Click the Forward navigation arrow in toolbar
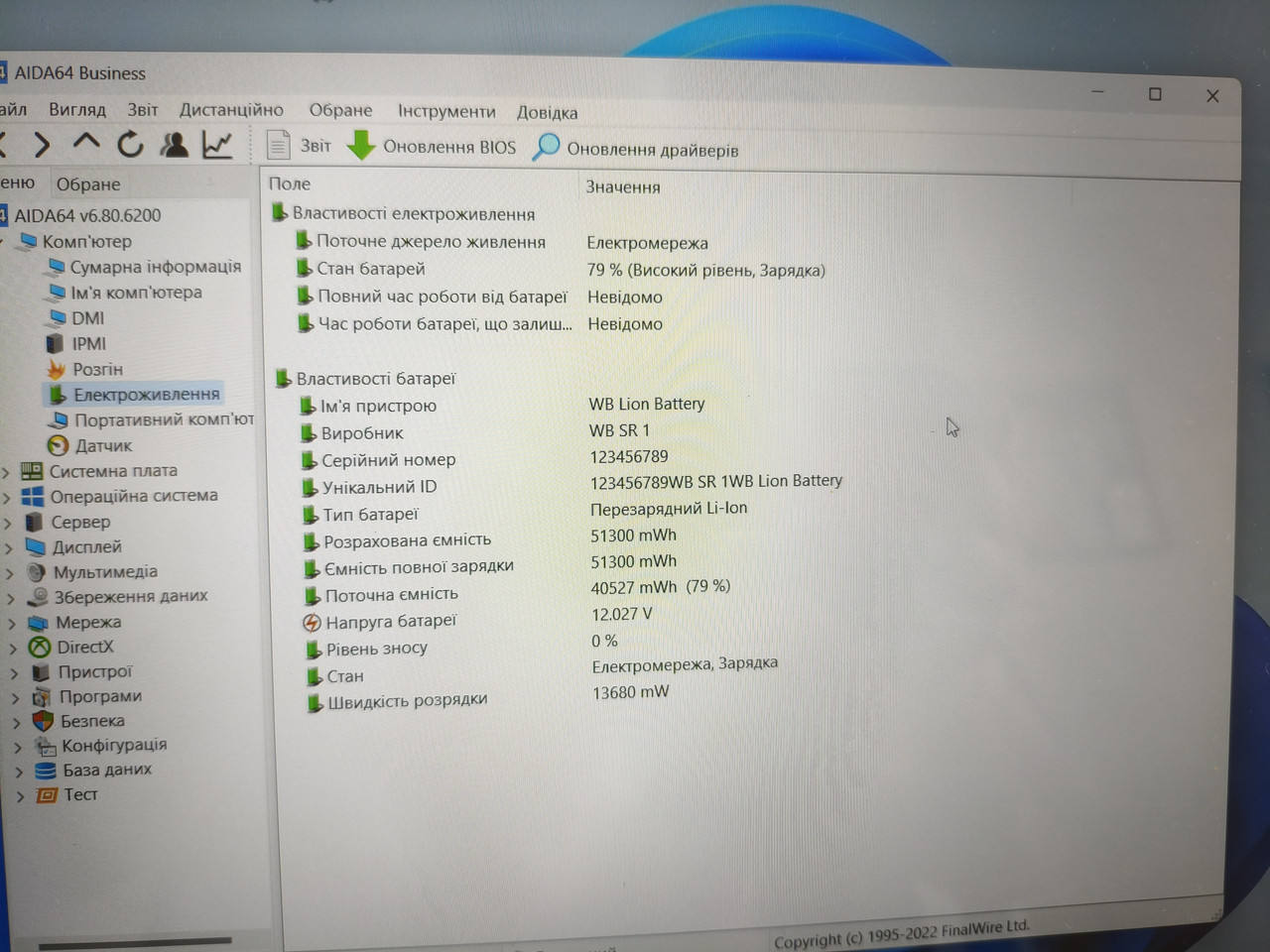This screenshot has height=952, width=1270. 41,145
